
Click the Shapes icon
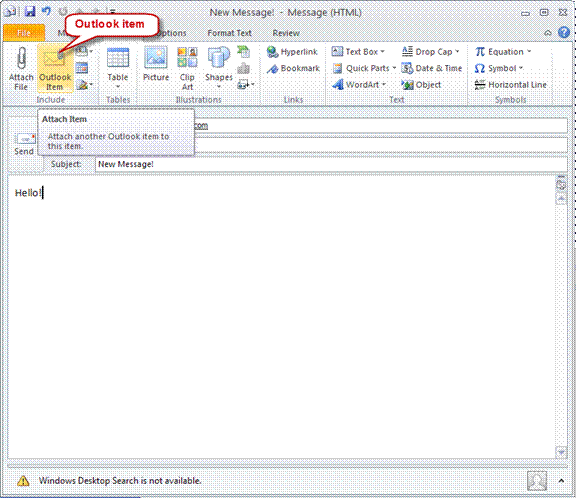click(219, 58)
